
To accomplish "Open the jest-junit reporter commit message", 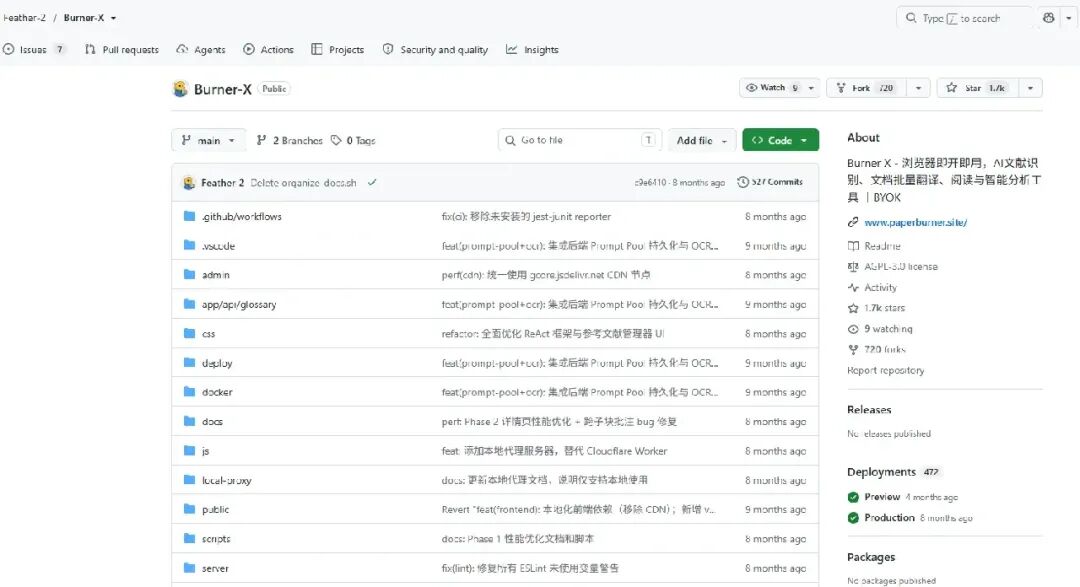I will (x=526, y=216).
